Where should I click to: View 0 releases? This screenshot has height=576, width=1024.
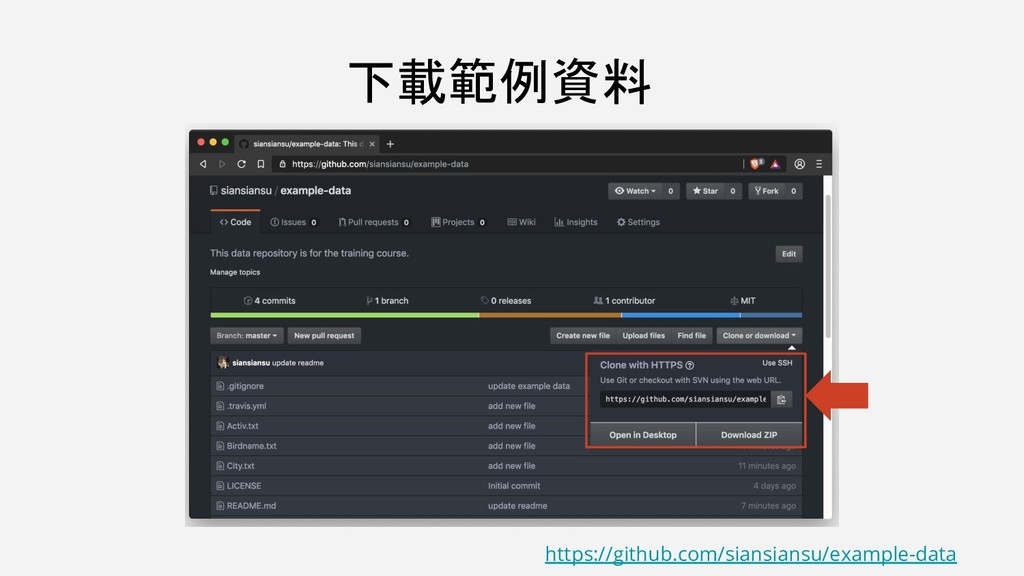tap(505, 301)
